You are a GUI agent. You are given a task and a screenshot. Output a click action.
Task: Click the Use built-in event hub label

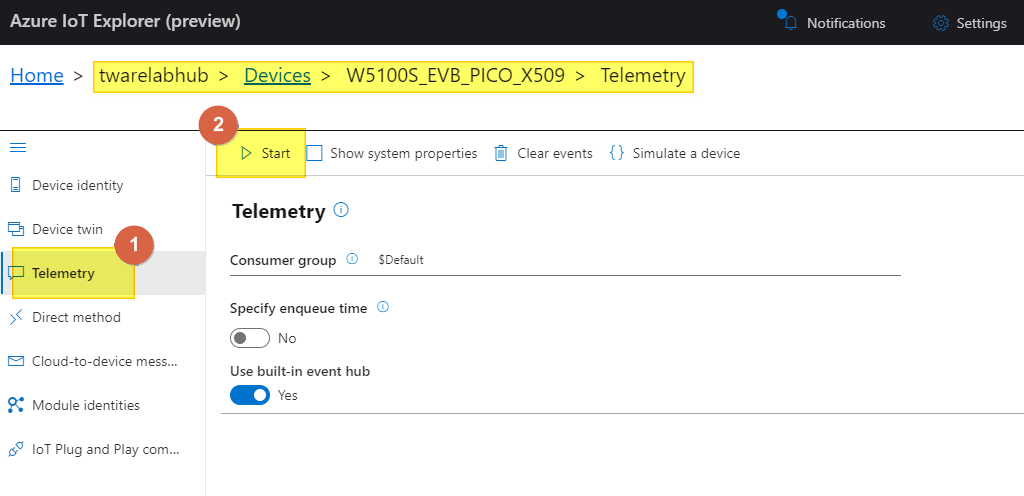(x=300, y=371)
